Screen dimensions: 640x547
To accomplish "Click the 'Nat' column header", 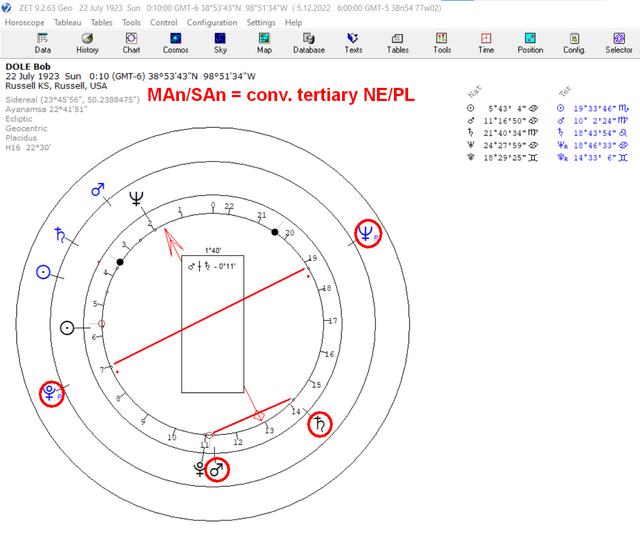I will pos(475,91).
